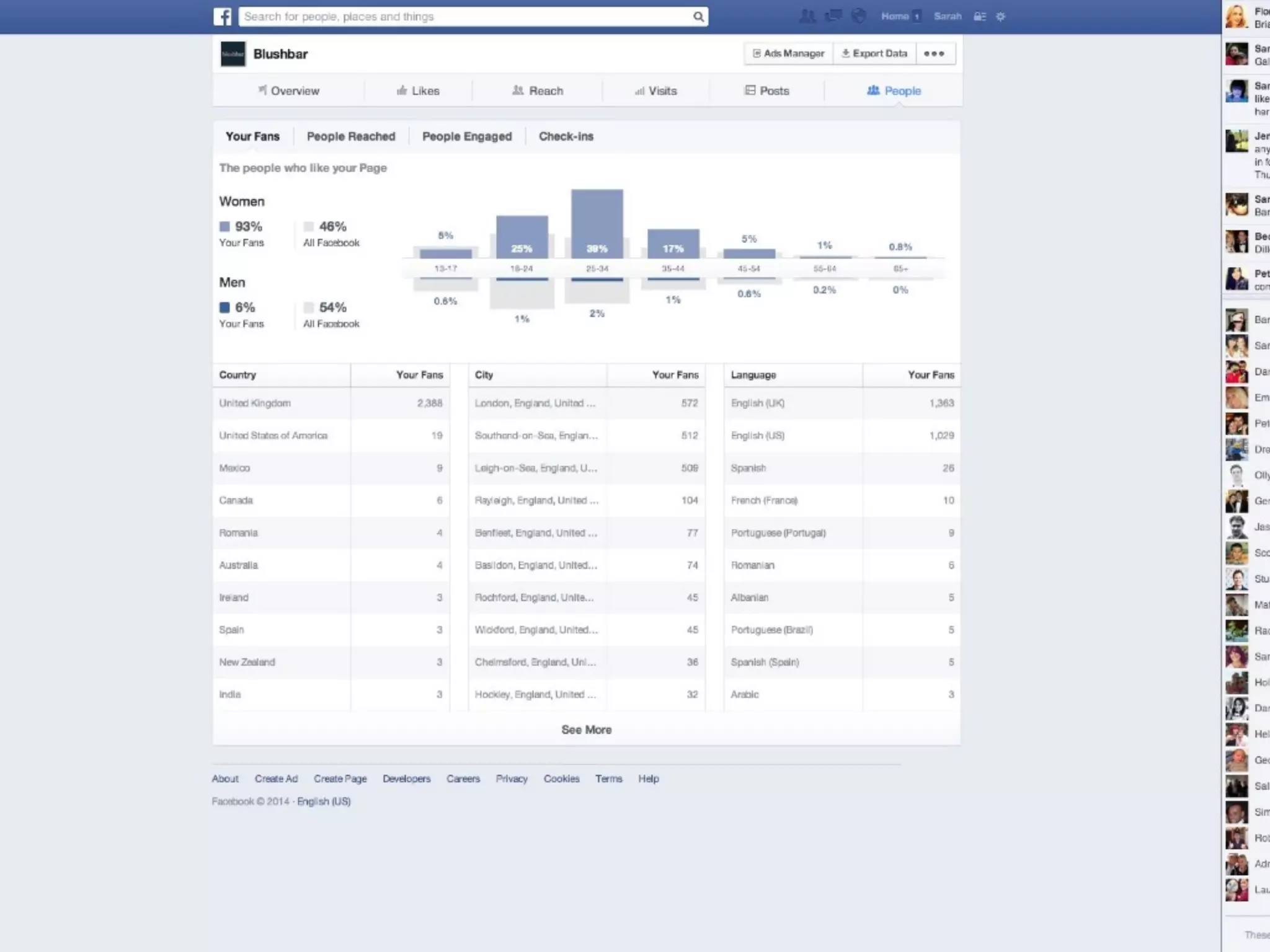This screenshot has height=952, width=1270.
Task: Open Ads Manager
Action: point(789,54)
